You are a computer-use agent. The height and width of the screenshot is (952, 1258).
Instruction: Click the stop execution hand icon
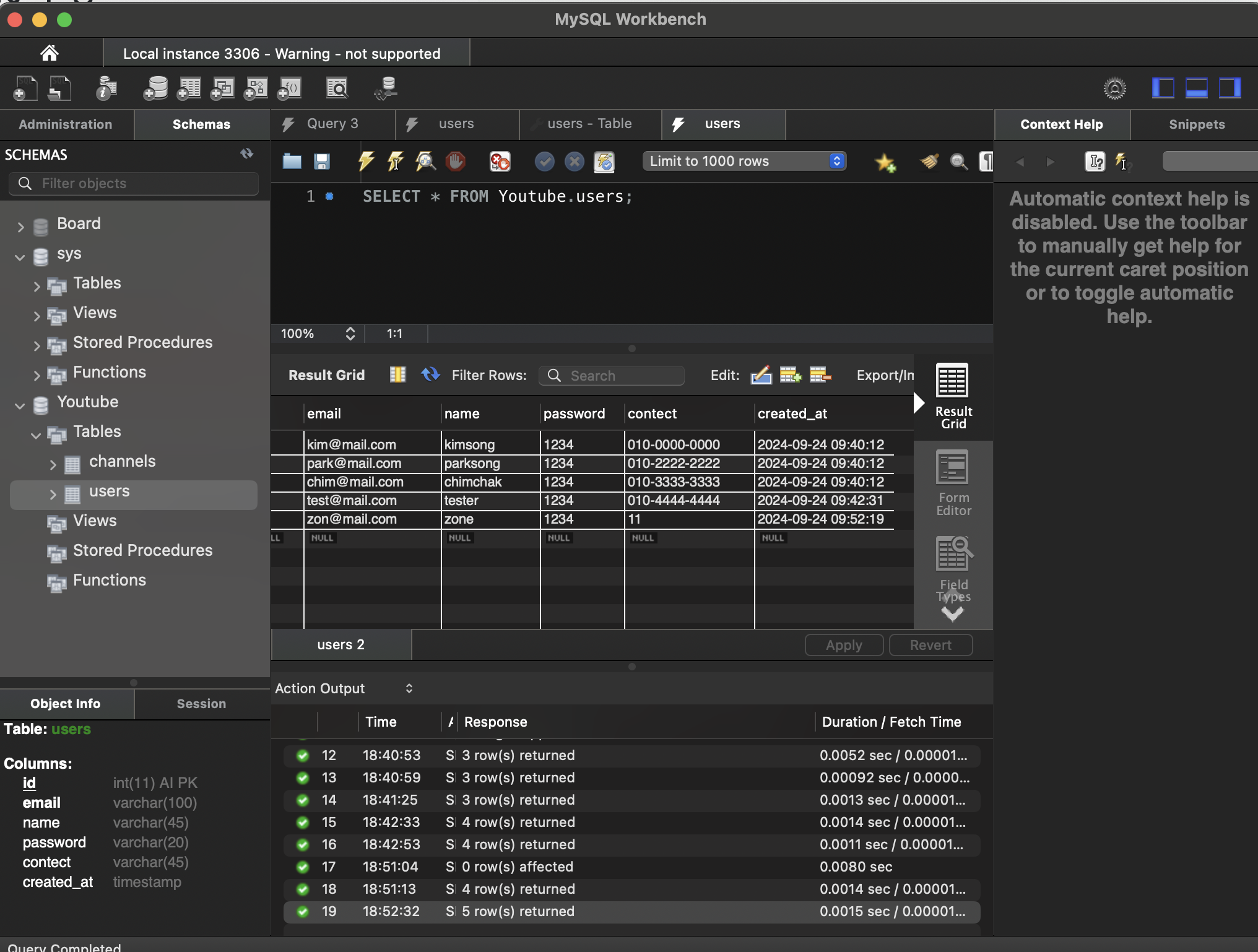[x=456, y=162]
